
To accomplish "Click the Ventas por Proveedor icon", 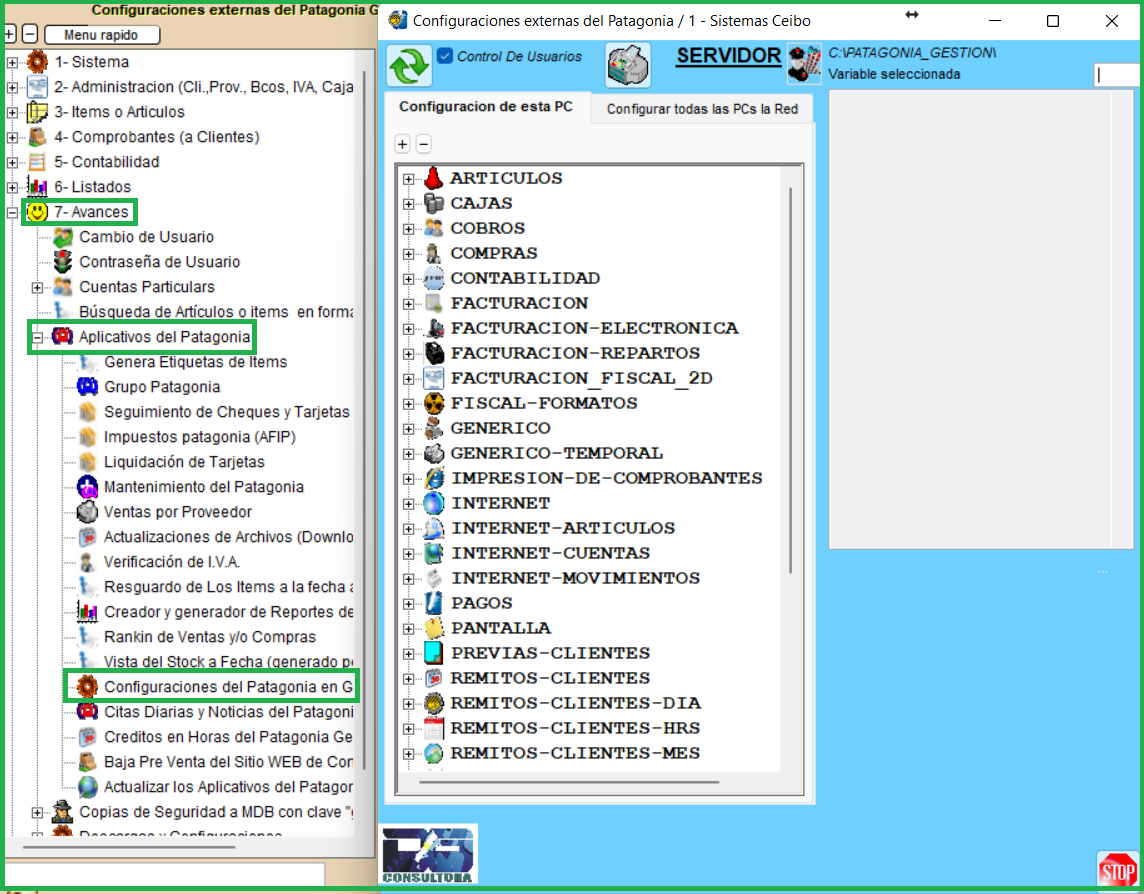I will 88,512.
